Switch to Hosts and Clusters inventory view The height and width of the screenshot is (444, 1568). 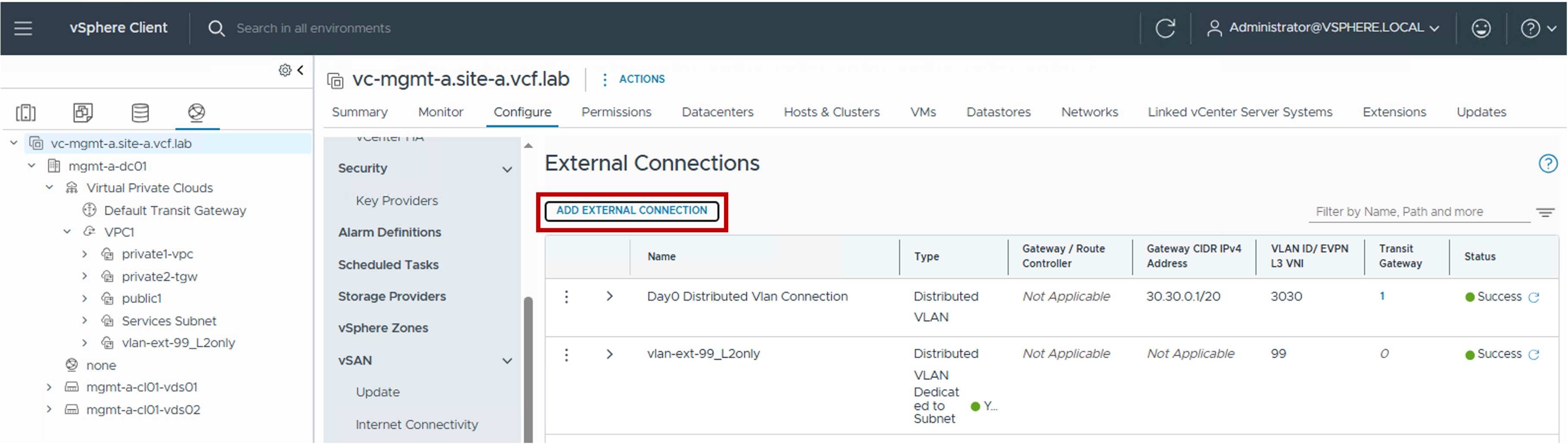click(x=25, y=112)
